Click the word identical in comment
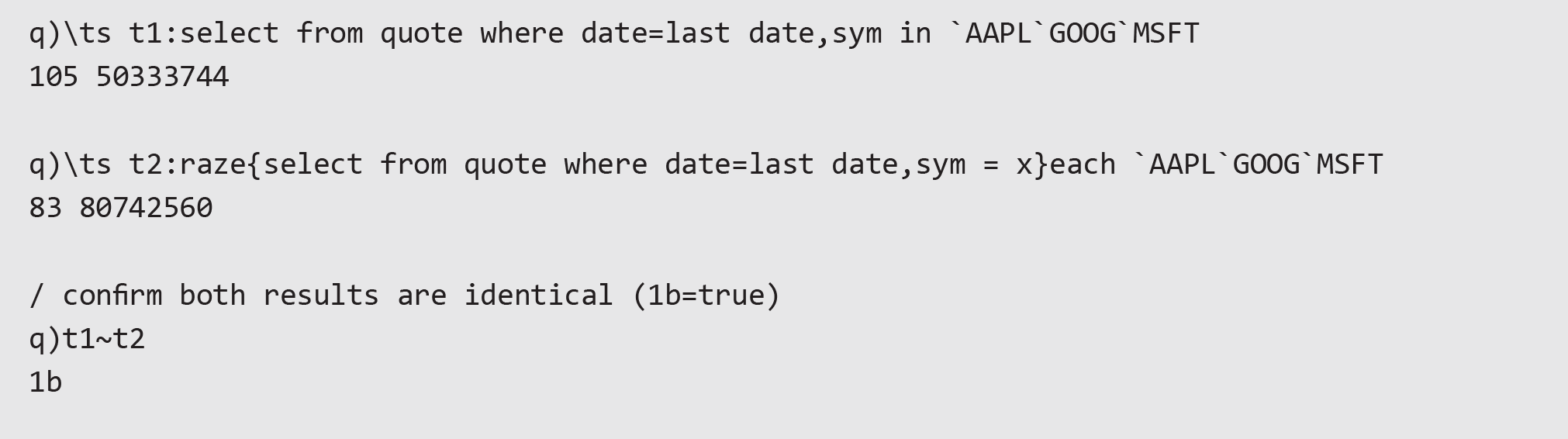This screenshot has width=1568, height=439. [539, 296]
